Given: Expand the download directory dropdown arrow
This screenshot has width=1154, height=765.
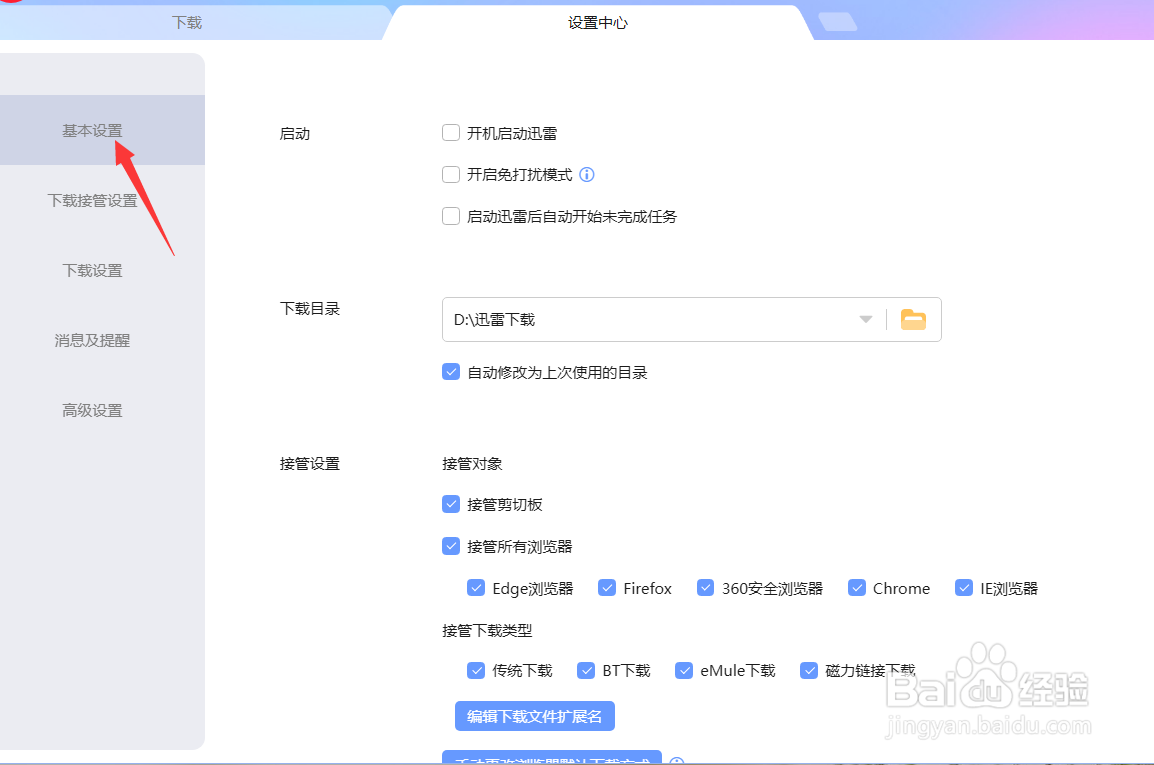Looking at the screenshot, I should 866,320.
